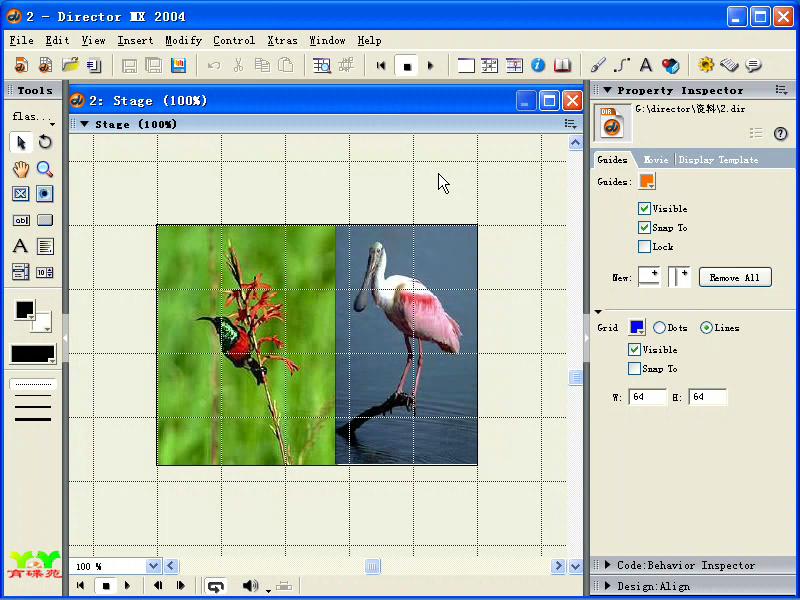Select the abl editable field tool
The width and height of the screenshot is (800, 600).
tap(21, 220)
